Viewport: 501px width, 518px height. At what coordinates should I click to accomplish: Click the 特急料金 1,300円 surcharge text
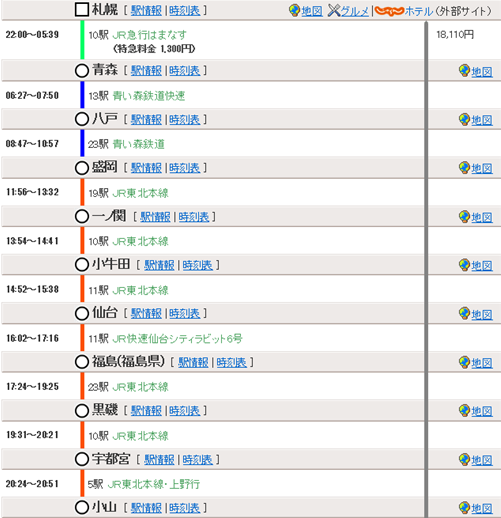point(154,49)
